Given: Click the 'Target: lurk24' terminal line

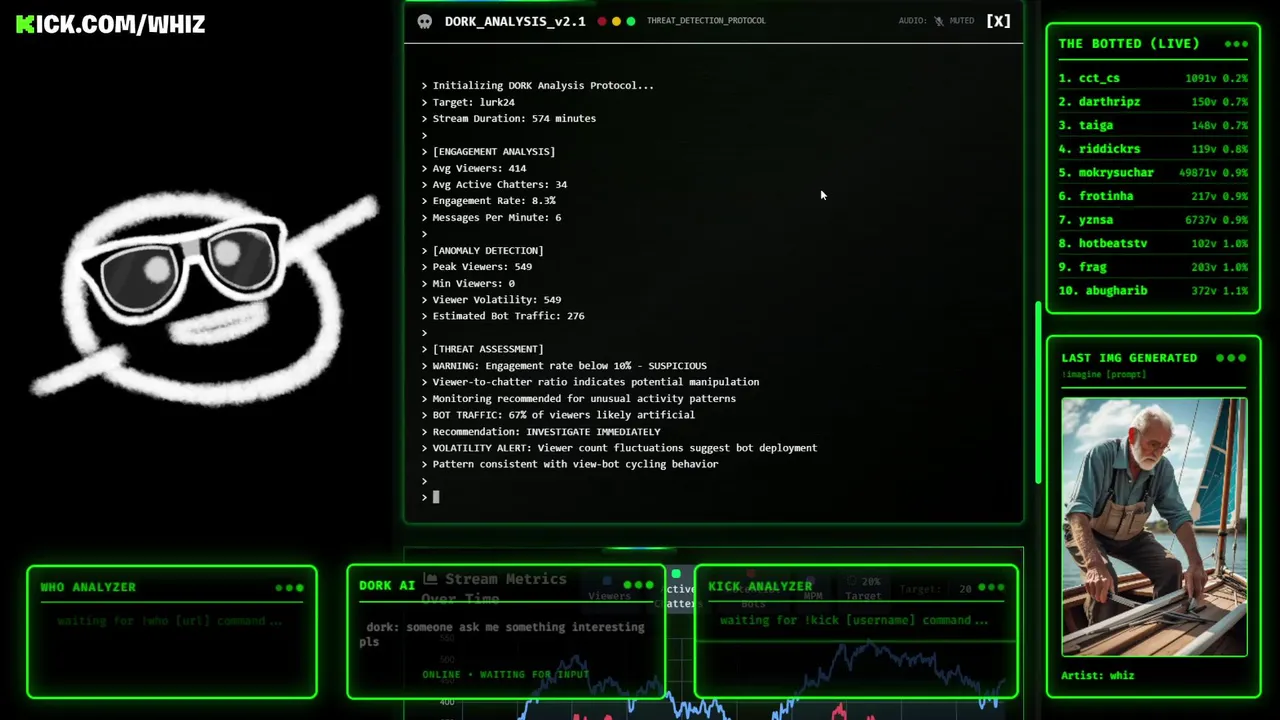Looking at the screenshot, I should point(468,102).
